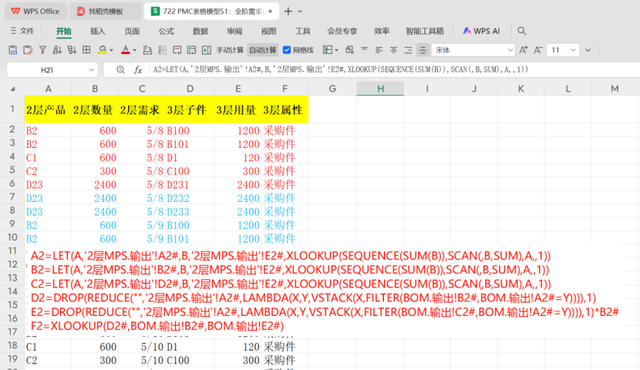Open the 文件 file menu

[x=22, y=31]
